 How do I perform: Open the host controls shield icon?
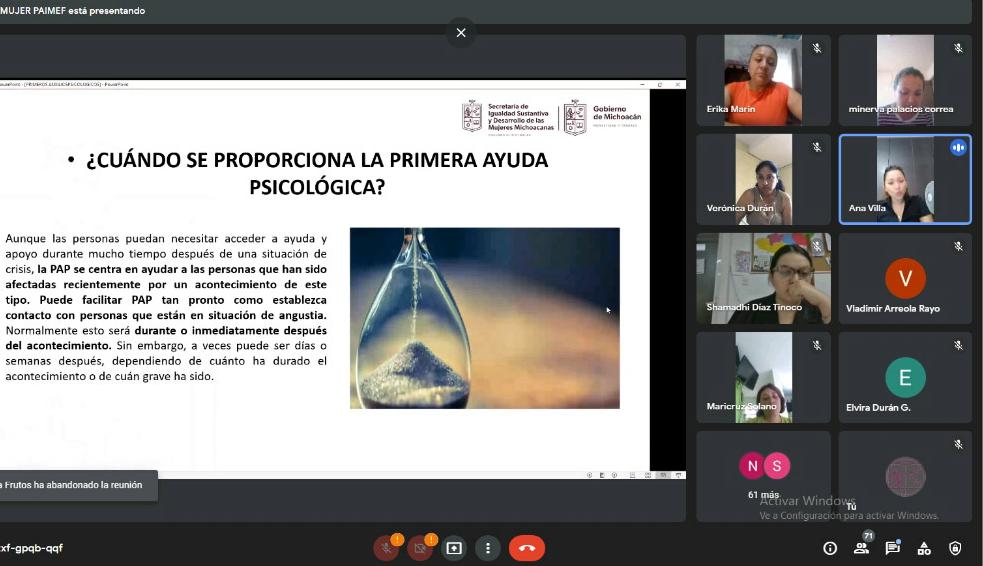pyautogui.click(x=955, y=548)
